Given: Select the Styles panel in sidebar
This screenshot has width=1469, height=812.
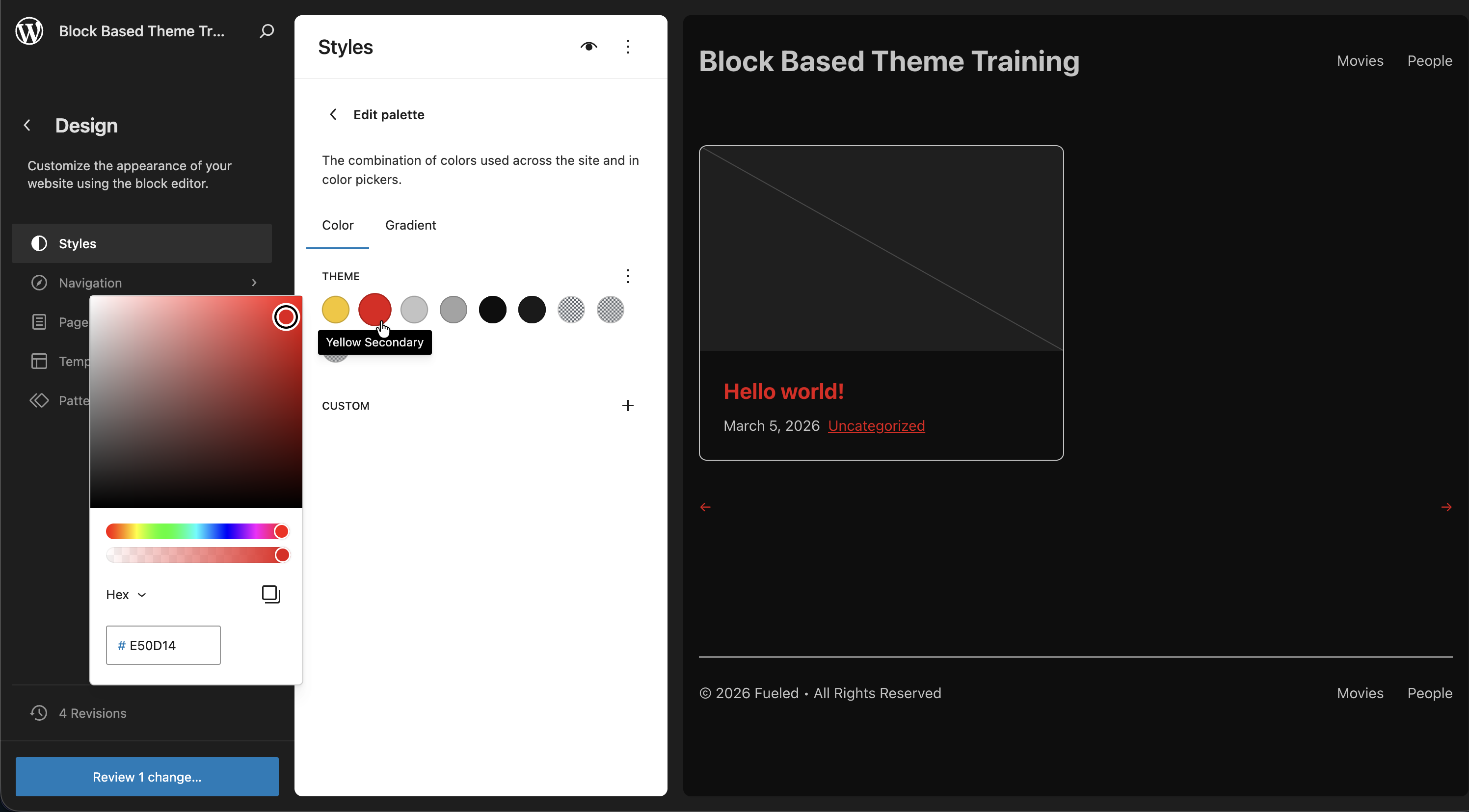Looking at the screenshot, I should [141, 243].
